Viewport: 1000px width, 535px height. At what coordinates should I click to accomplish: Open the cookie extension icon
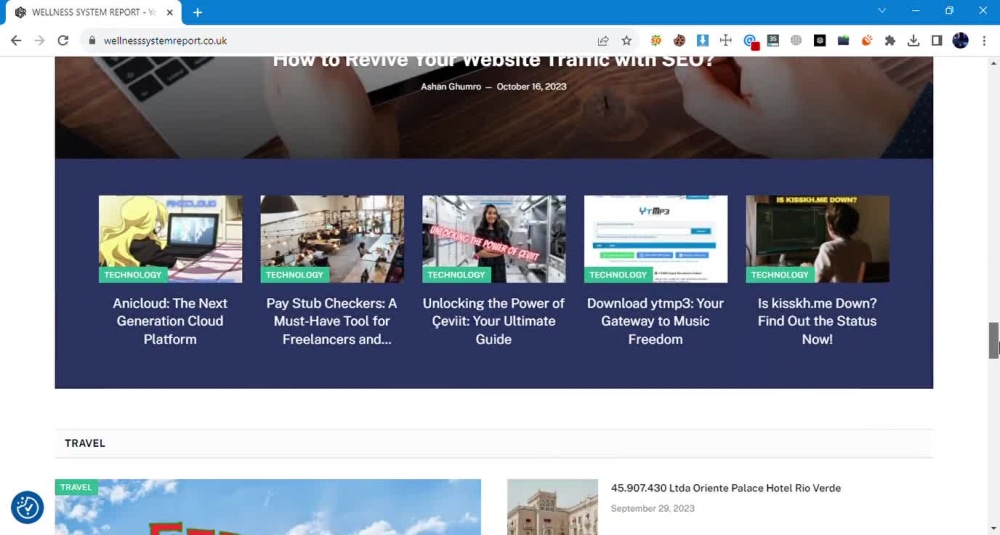click(679, 40)
